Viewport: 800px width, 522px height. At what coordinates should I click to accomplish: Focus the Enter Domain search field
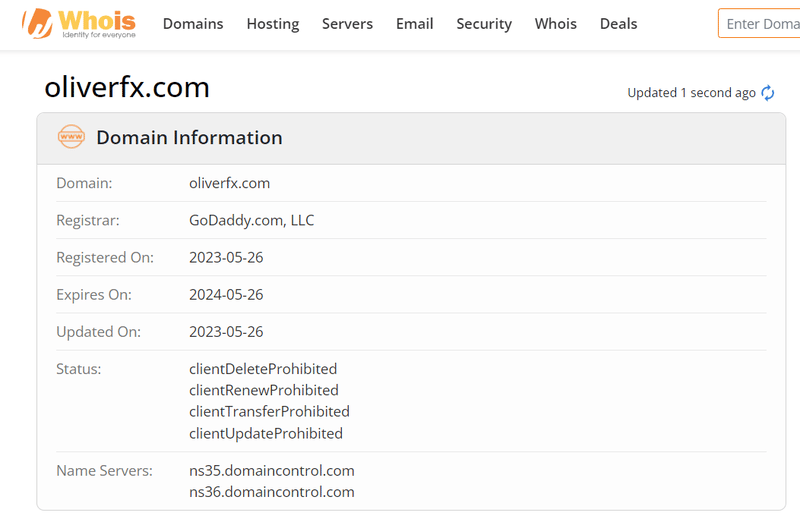(x=759, y=23)
